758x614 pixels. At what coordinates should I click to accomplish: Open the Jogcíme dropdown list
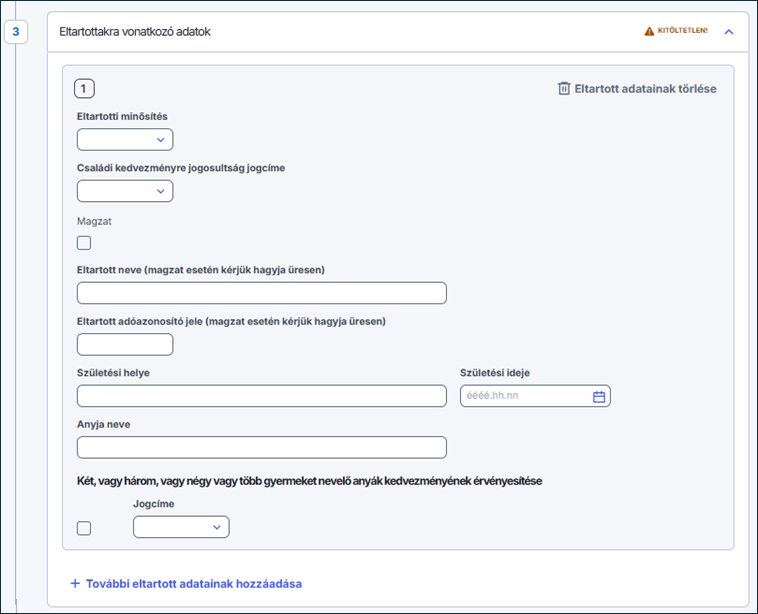[x=181, y=527]
